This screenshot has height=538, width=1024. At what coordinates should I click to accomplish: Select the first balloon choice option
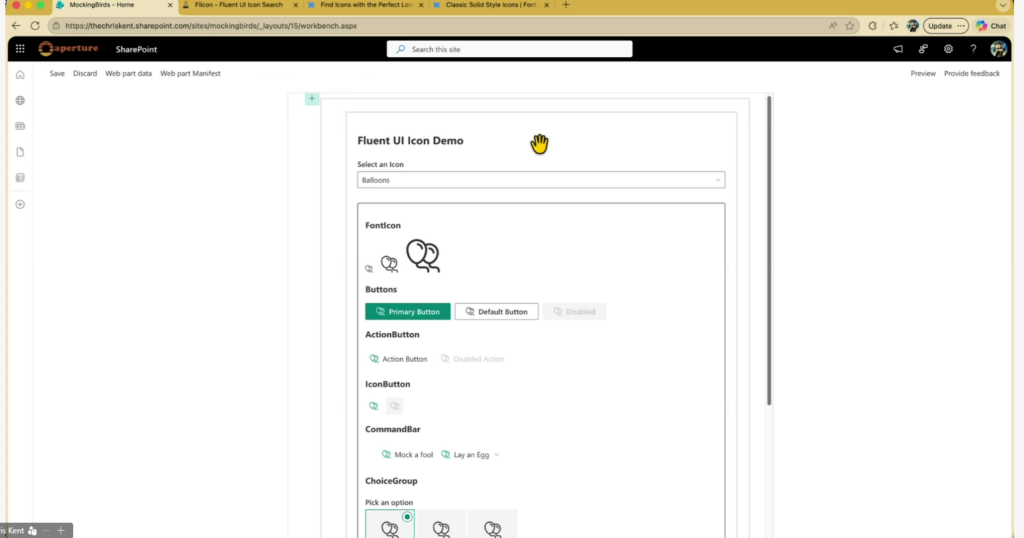(390, 525)
